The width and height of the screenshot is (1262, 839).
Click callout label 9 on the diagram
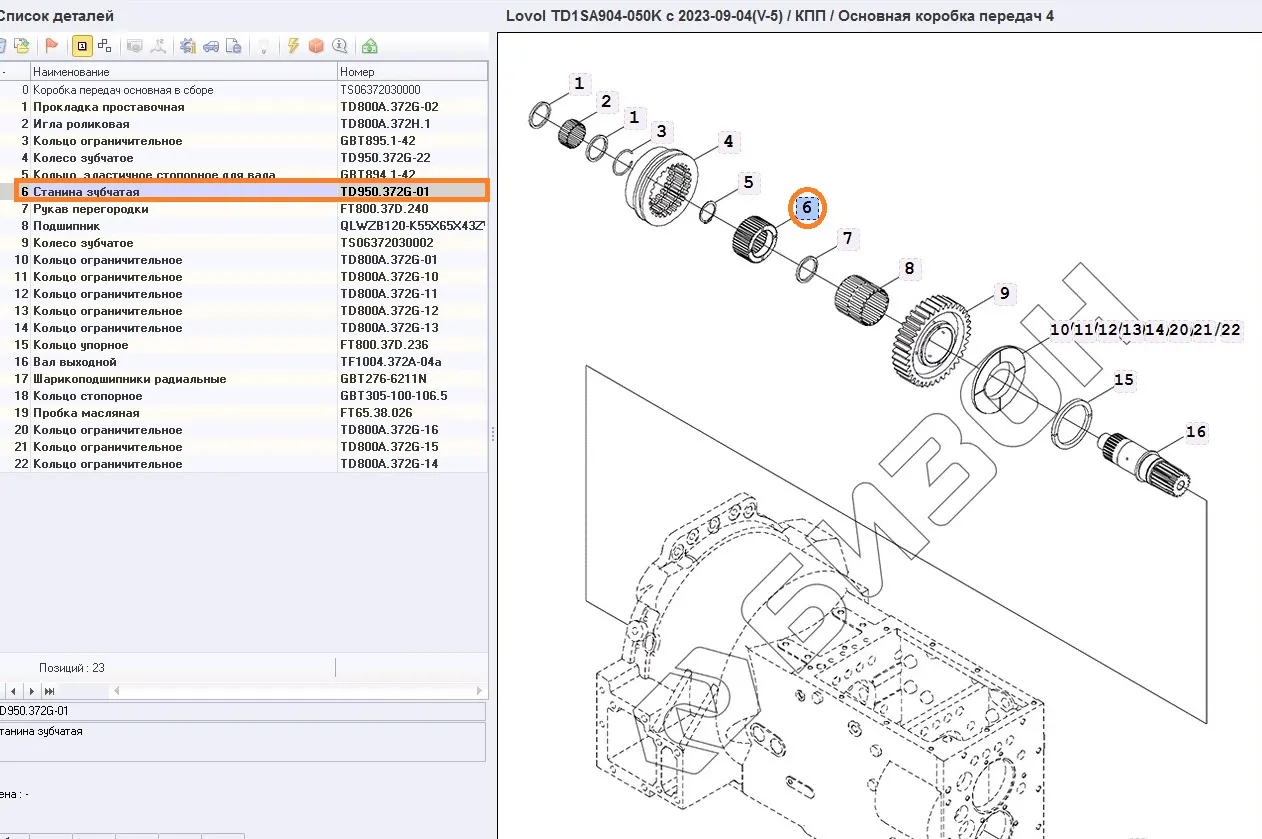tap(1004, 293)
